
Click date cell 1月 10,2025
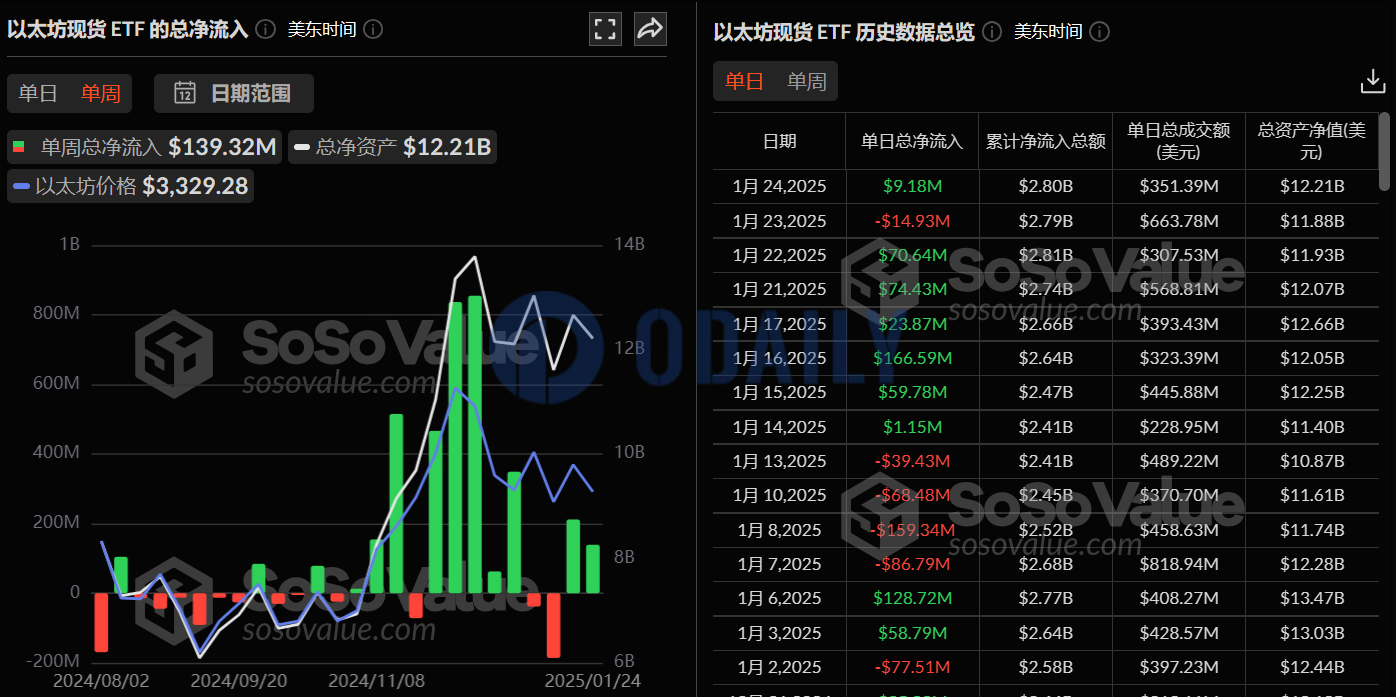pyautogui.click(x=780, y=495)
